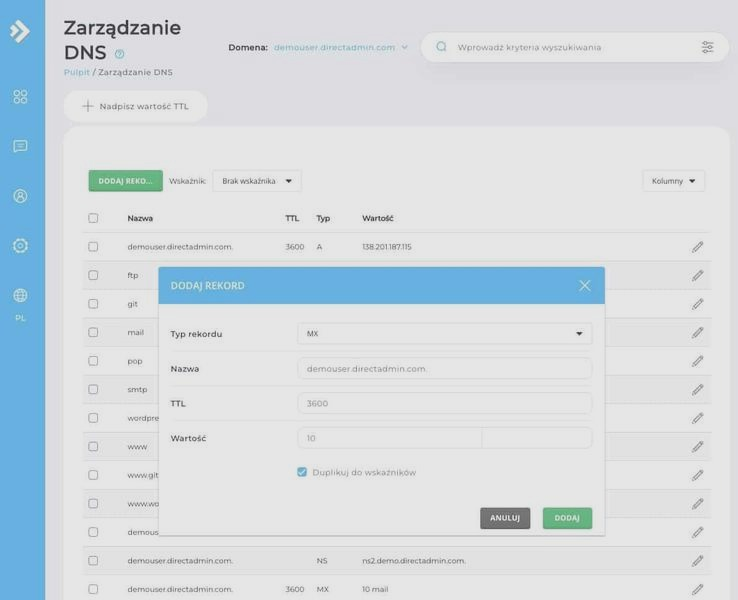
Task: Open the settings gear icon in sidebar
Action: coord(20,246)
